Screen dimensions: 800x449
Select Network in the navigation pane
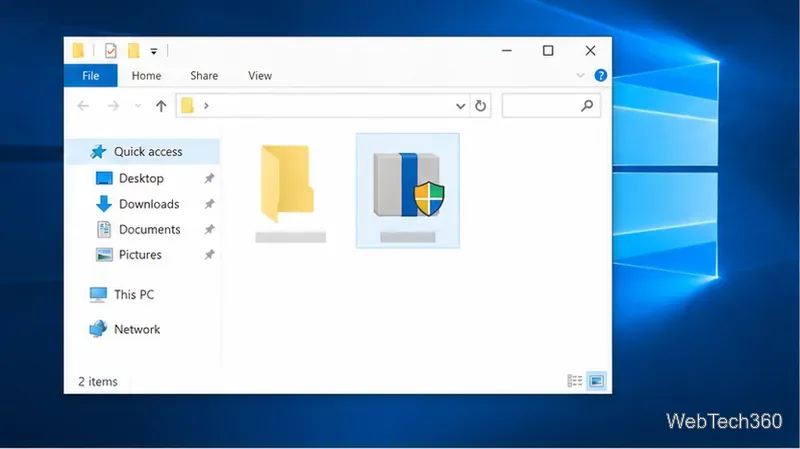click(137, 329)
